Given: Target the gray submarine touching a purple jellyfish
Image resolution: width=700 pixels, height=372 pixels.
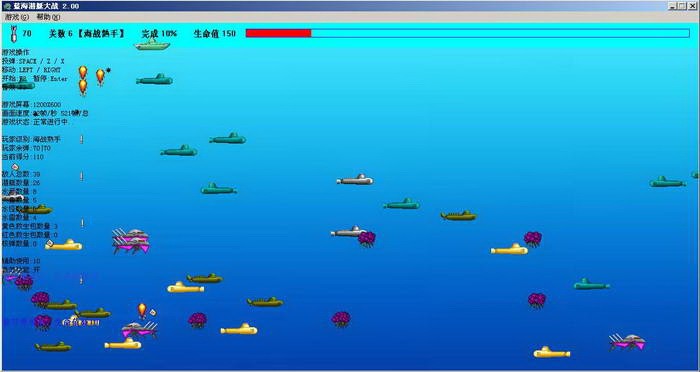Looking at the screenshot, I should point(348,231).
